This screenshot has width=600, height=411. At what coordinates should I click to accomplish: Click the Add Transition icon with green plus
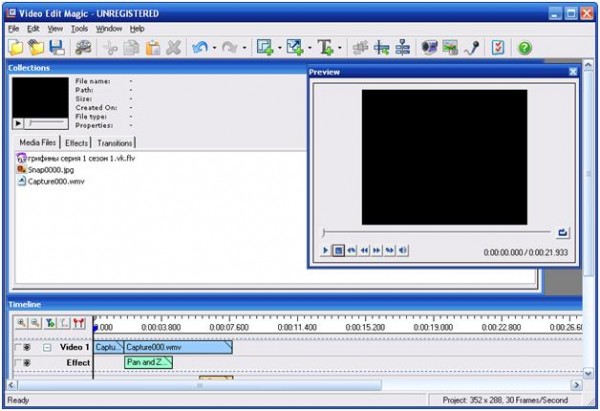point(295,48)
